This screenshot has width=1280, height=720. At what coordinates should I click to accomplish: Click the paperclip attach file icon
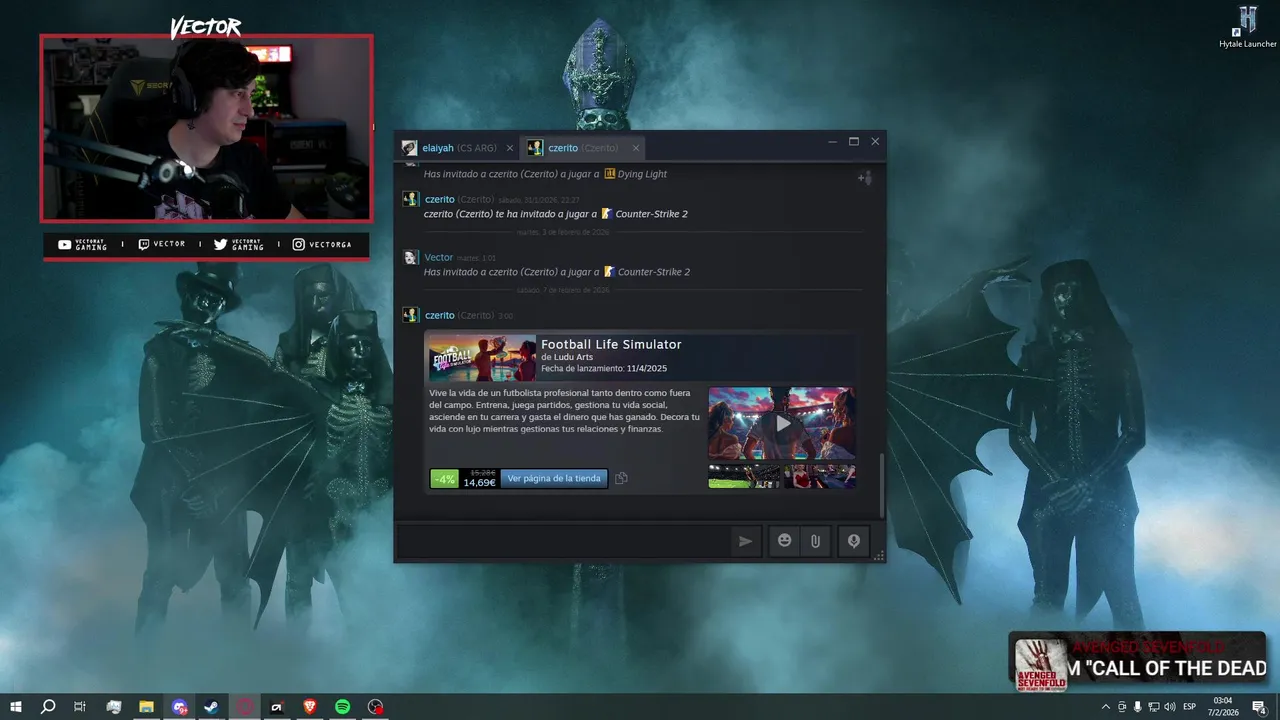tap(815, 541)
